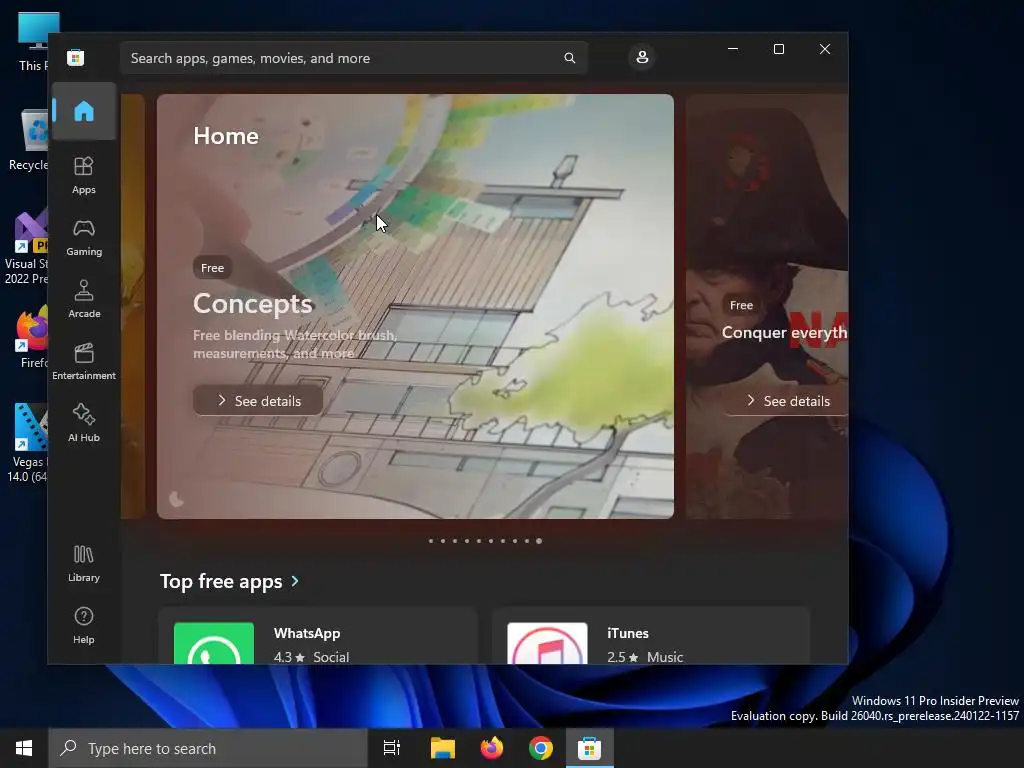Select the Firefox desktop shortcut
Image resolution: width=1024 pixels, height=768 pixels.
[31, 338]
